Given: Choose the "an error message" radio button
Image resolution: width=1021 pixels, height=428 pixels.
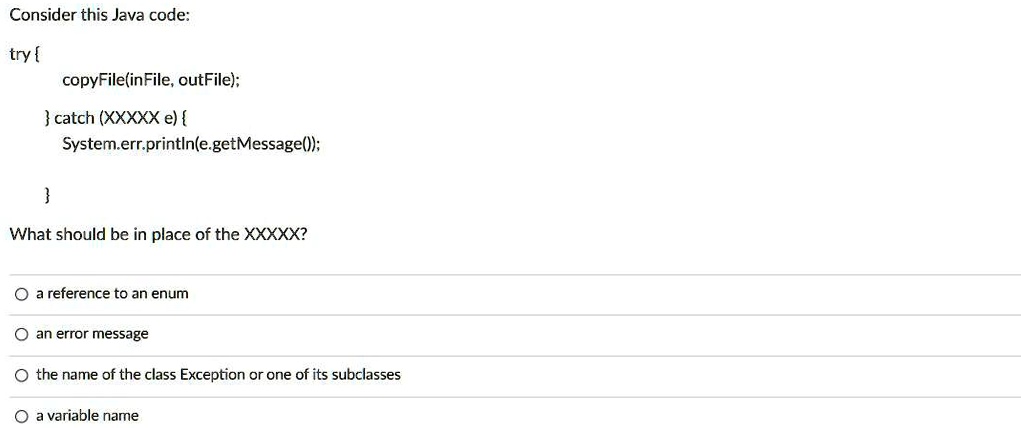Looking at the screenshot, I should 21,335.
